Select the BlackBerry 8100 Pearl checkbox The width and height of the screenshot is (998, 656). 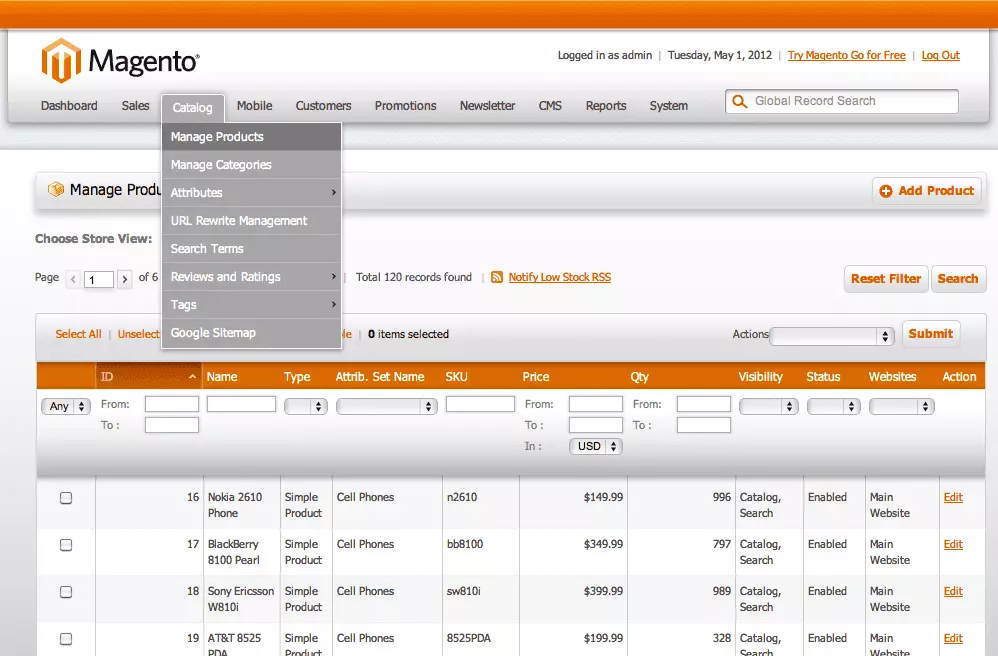(x=66, y=545)
